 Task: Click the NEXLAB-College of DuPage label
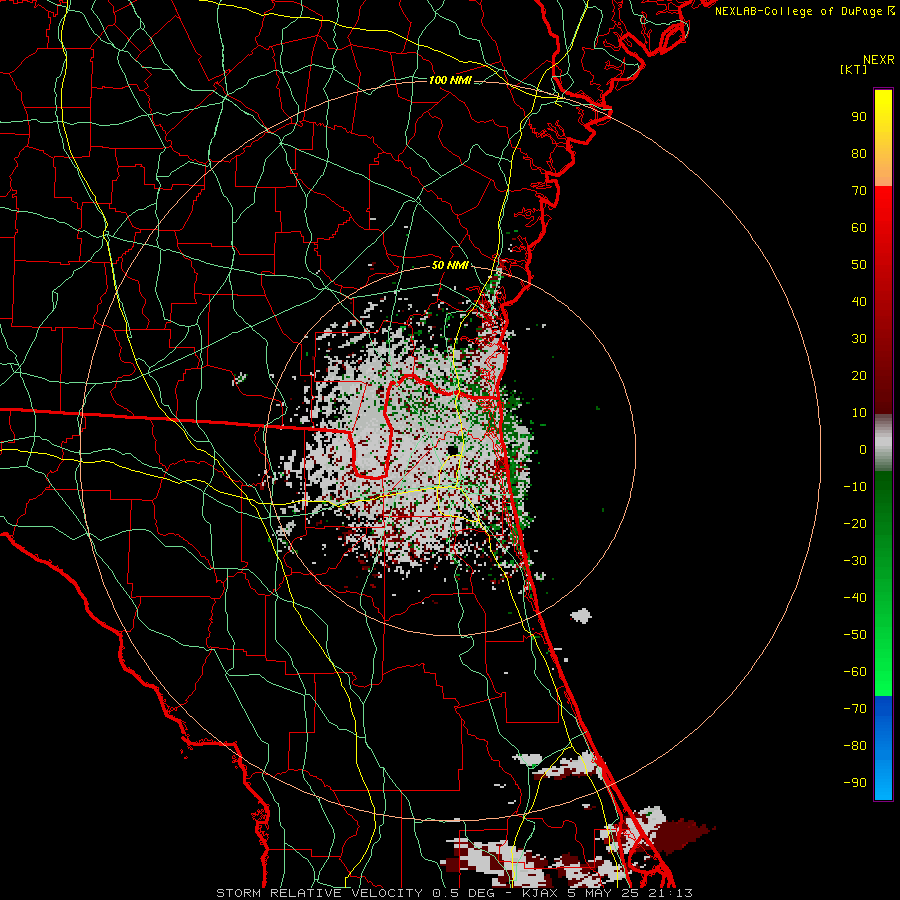(x=805, y=11)
